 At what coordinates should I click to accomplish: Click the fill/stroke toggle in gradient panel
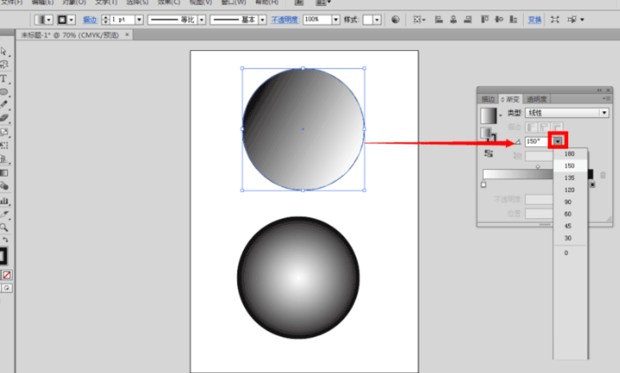coord(488,134)
